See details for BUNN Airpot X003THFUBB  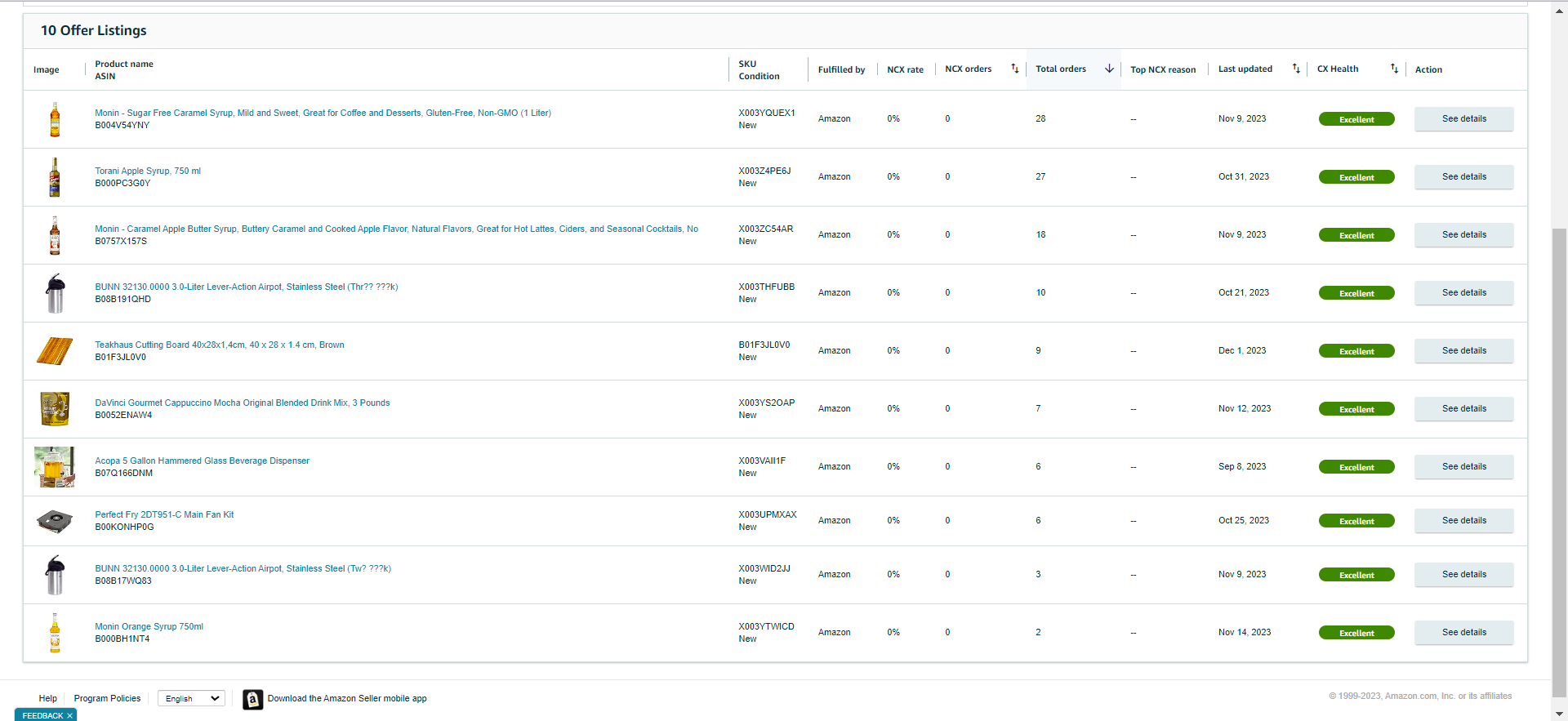[x=1464, y=293]
